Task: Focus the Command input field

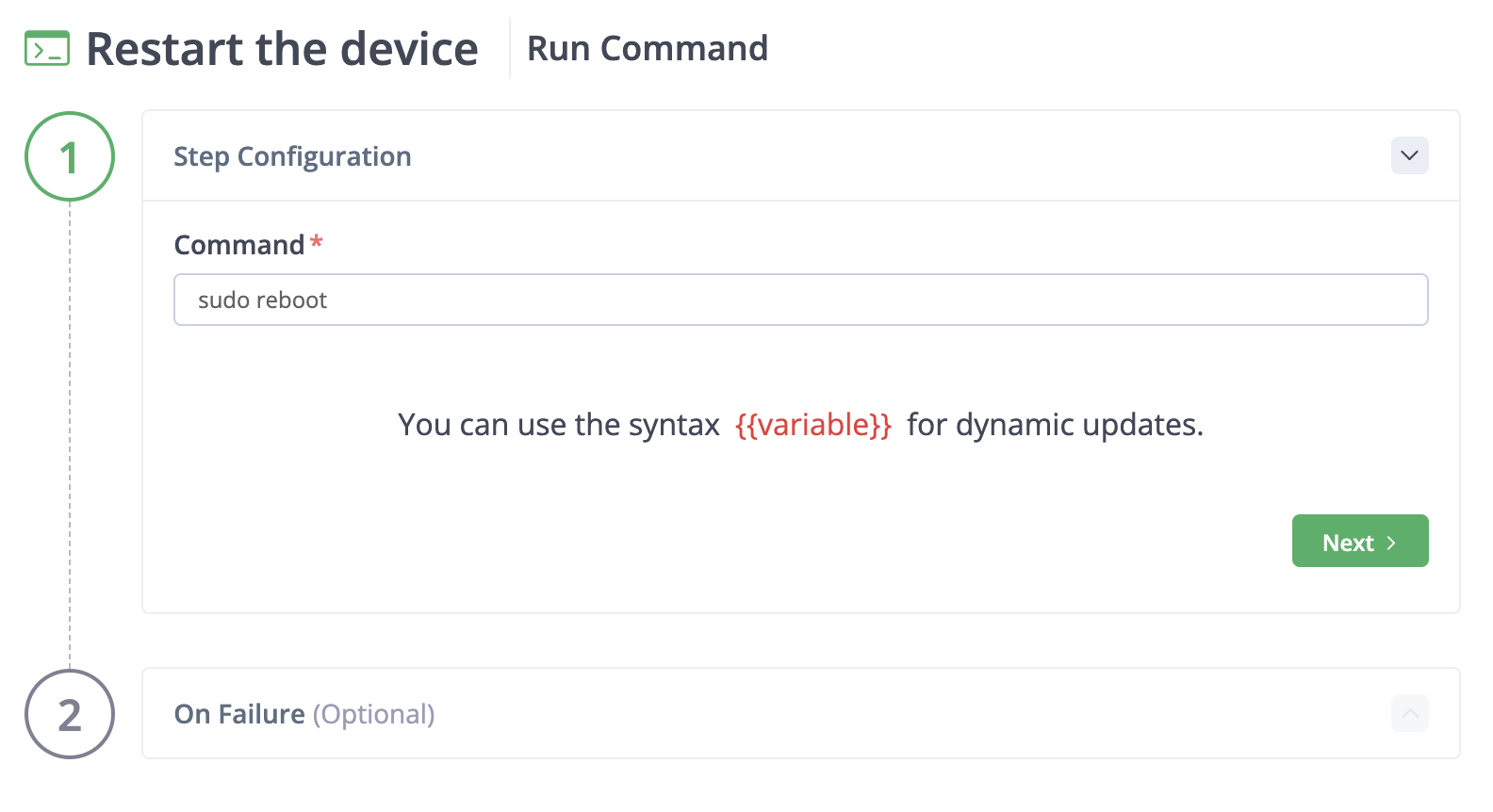Action: click(801, 300)
